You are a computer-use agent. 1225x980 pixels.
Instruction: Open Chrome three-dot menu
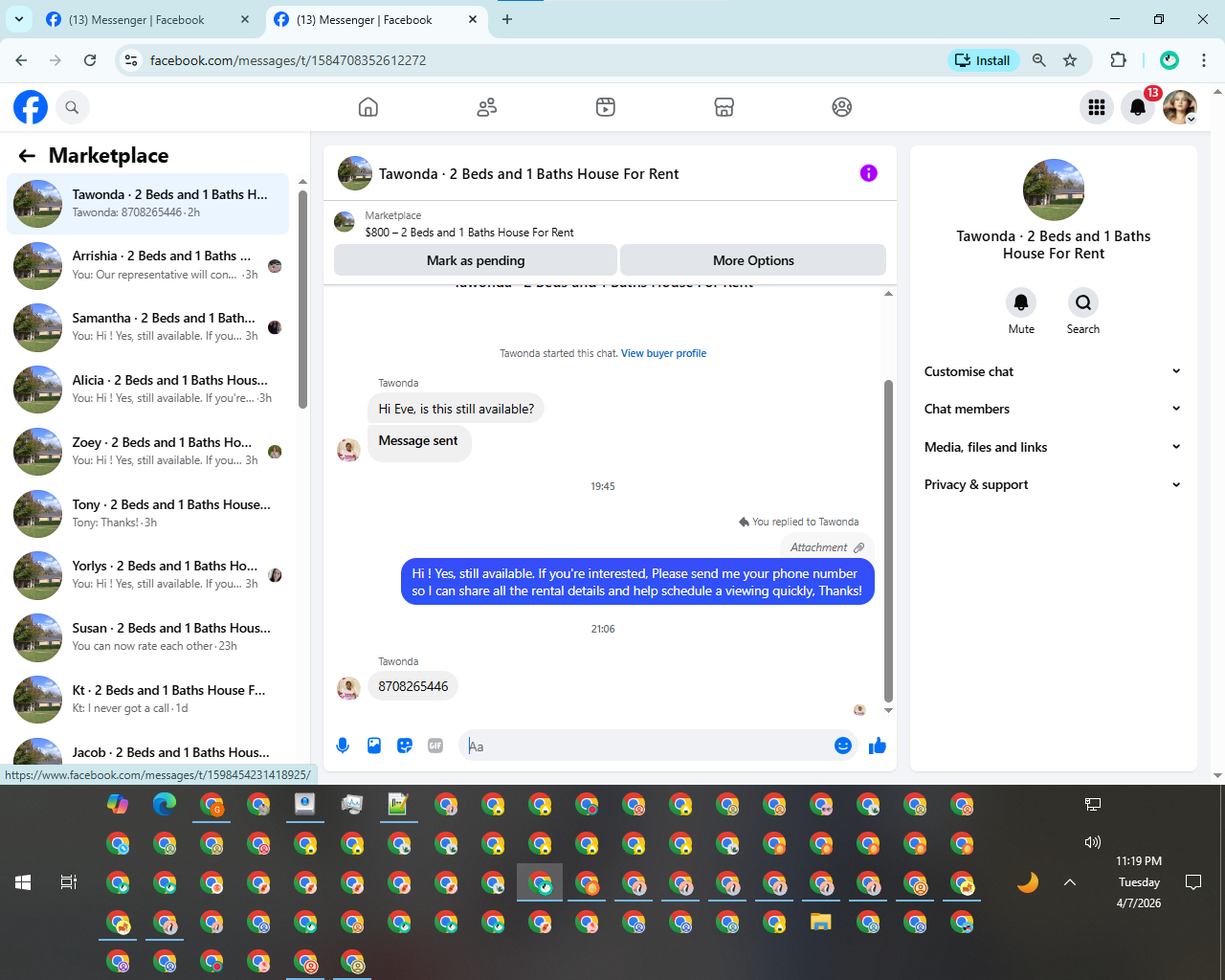(1204, 60)
